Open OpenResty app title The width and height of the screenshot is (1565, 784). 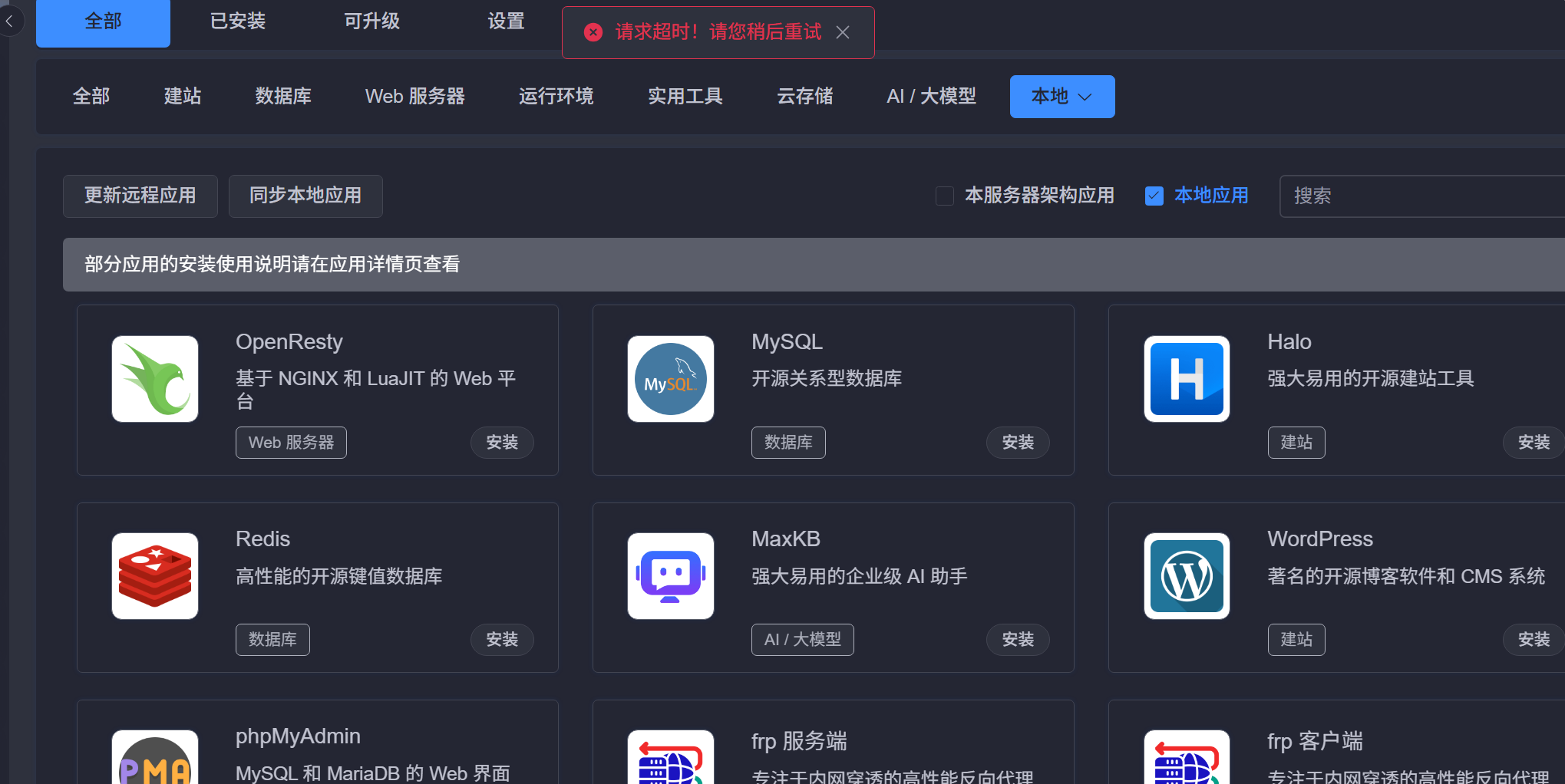(x=289, y=342)
